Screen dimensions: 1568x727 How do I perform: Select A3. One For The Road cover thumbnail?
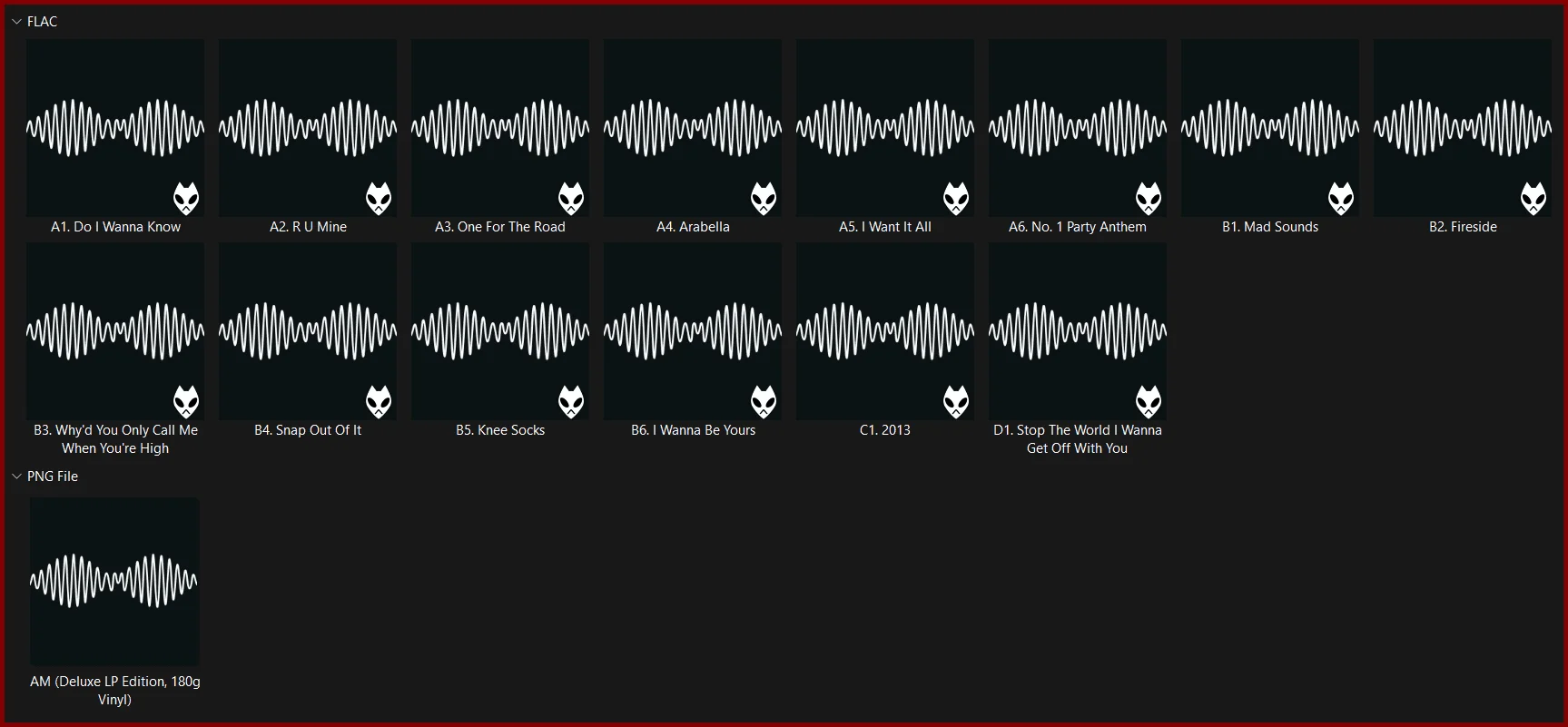click(500, 128)
